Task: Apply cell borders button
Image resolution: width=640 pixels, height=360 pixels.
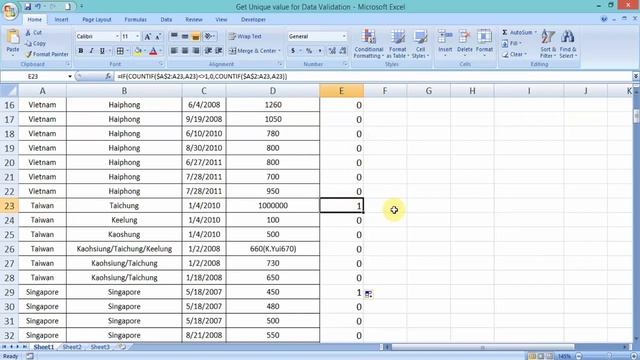Action: (120, 51)
